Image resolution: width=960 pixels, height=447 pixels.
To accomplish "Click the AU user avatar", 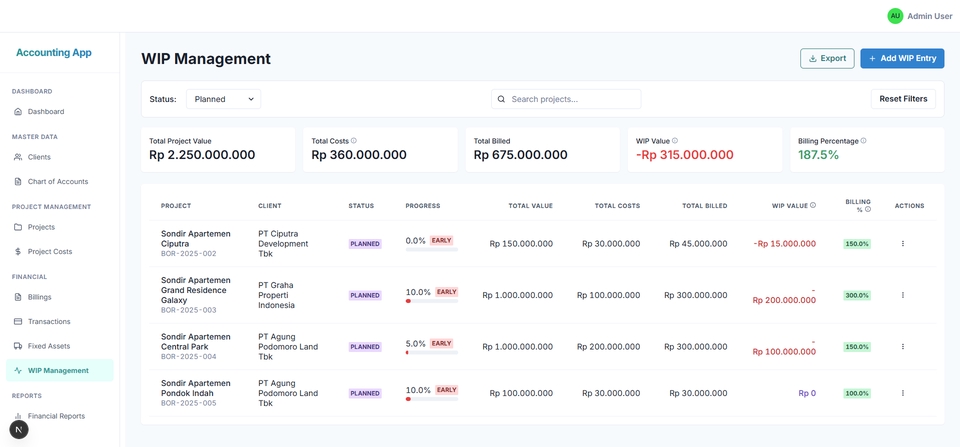I will 895,16.
